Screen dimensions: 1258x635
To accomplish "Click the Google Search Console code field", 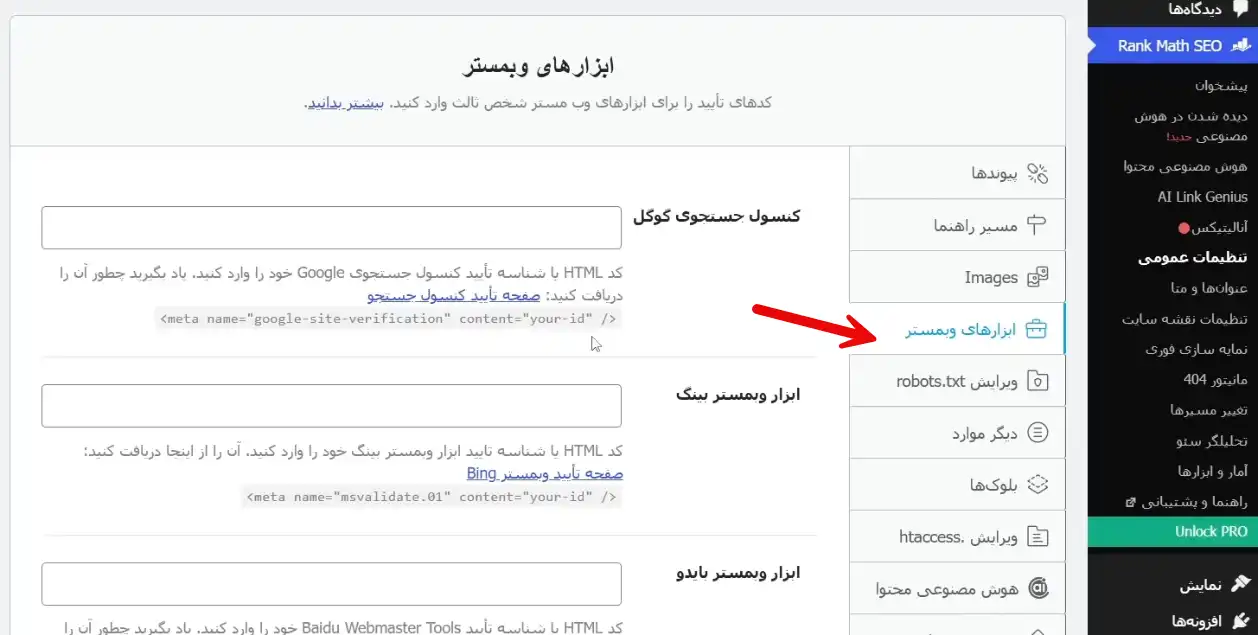I will 331,228.
